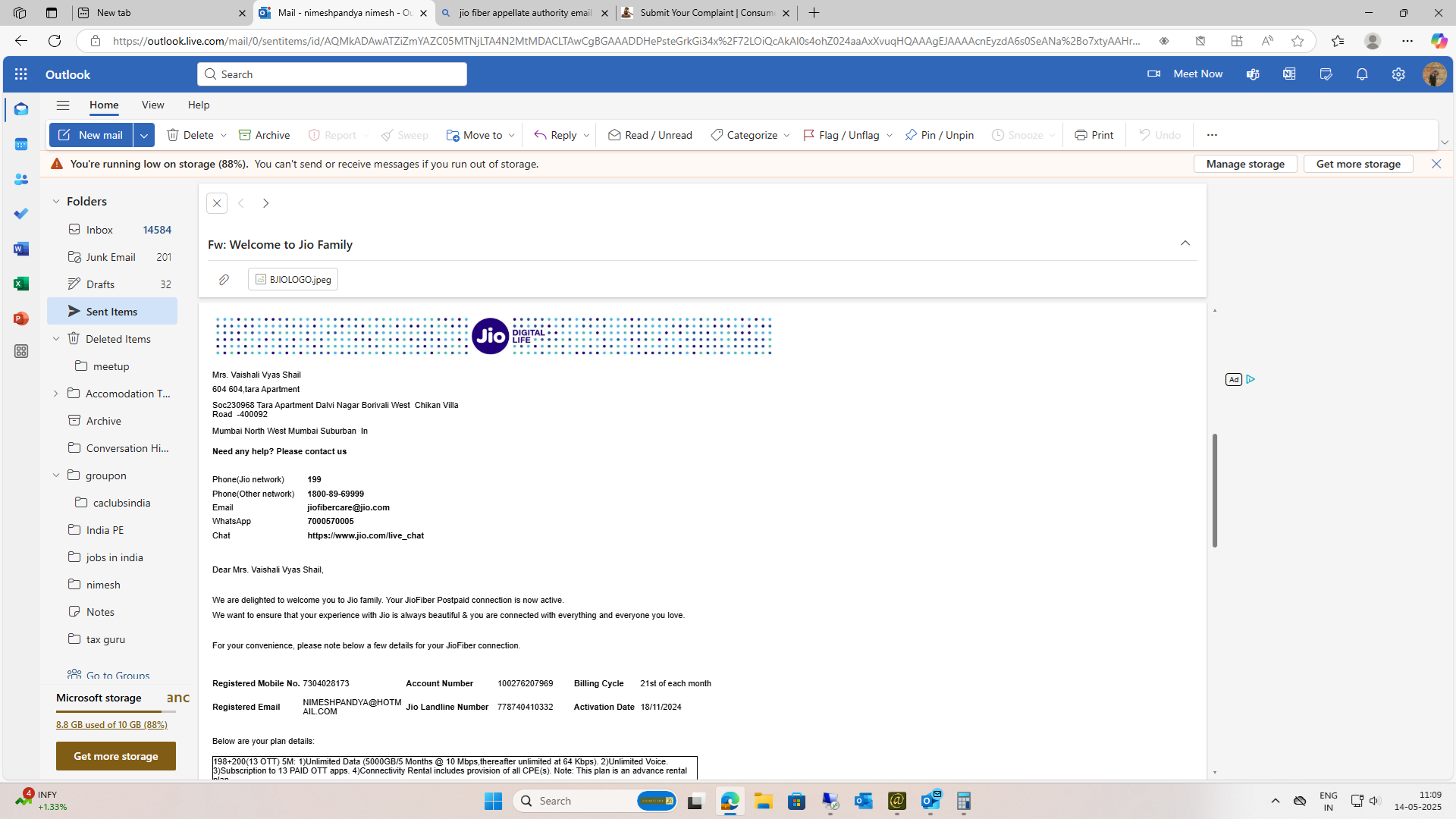Image resolution: width=1456 pixels, height=819 pixels.
Task: Open the Calendar icon in left rail
Action: tap(21, 144)
